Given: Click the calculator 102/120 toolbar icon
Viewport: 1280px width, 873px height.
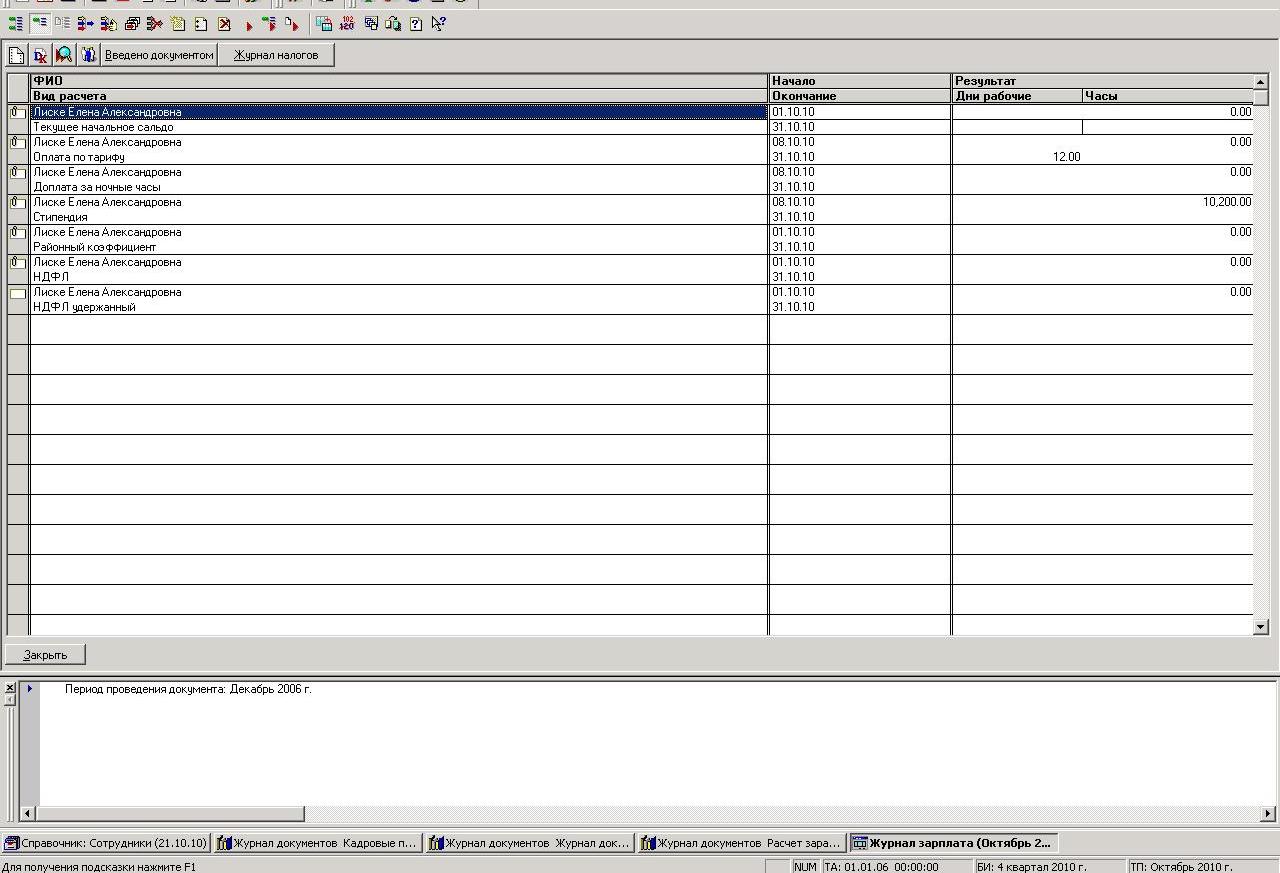Looking at the screenshot, I should point(347,23).
